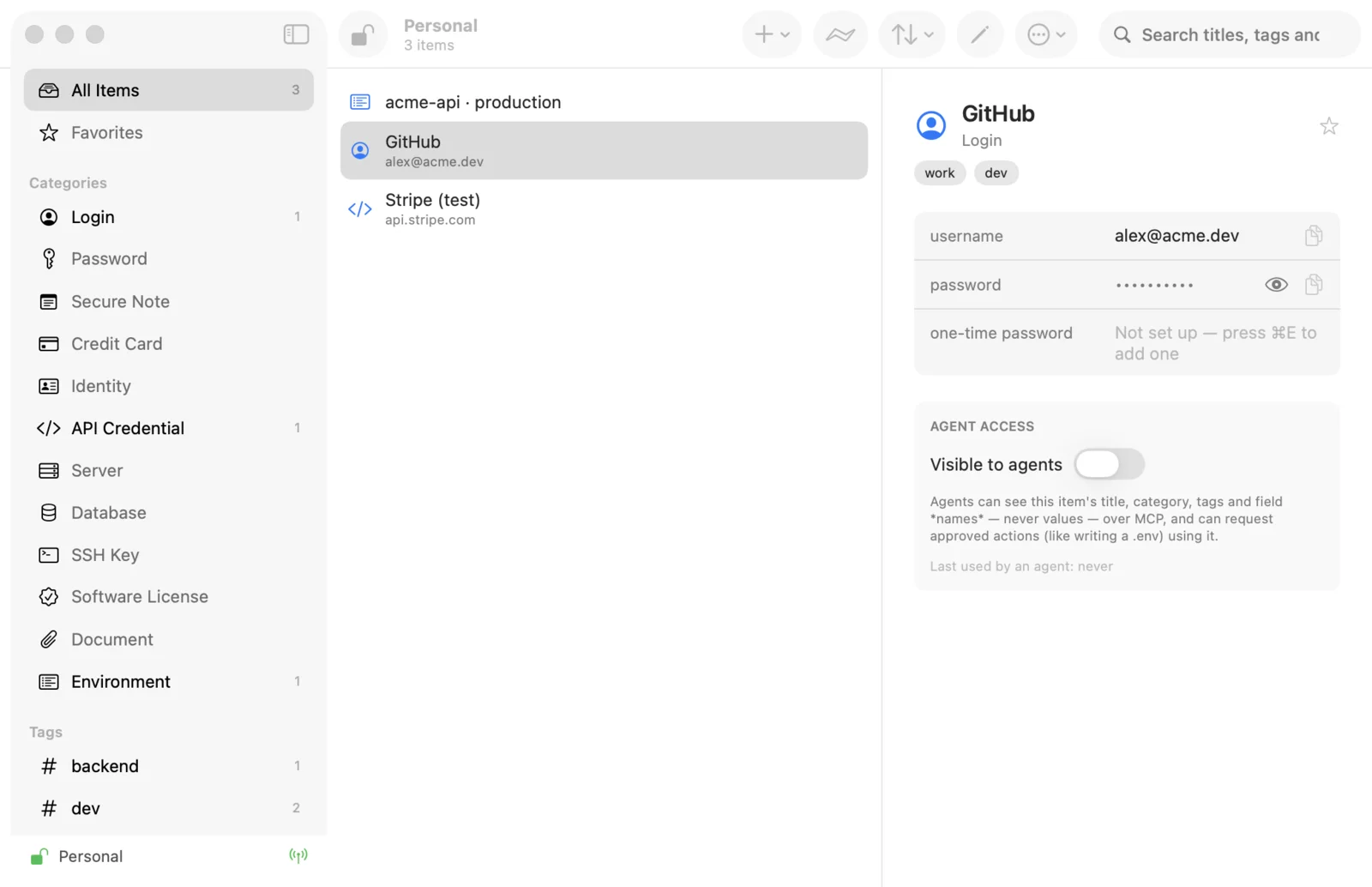This screenshot has width=1372, height=887.
Task: Copy the password with copy icon
Action: tap(1314, 285)
